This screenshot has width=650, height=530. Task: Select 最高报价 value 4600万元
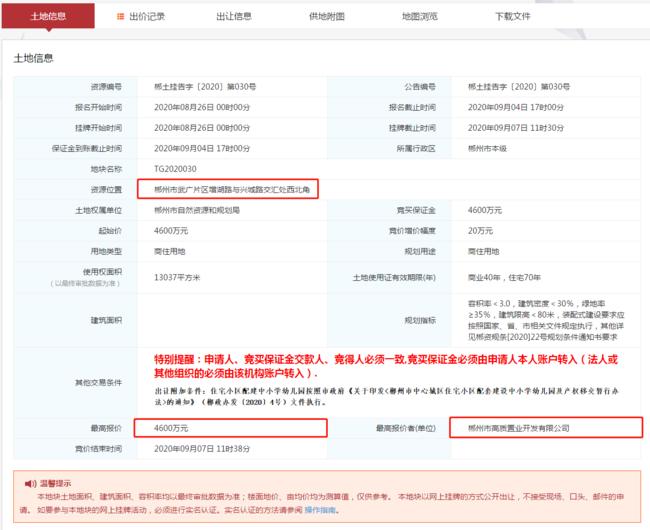(171, 428)
